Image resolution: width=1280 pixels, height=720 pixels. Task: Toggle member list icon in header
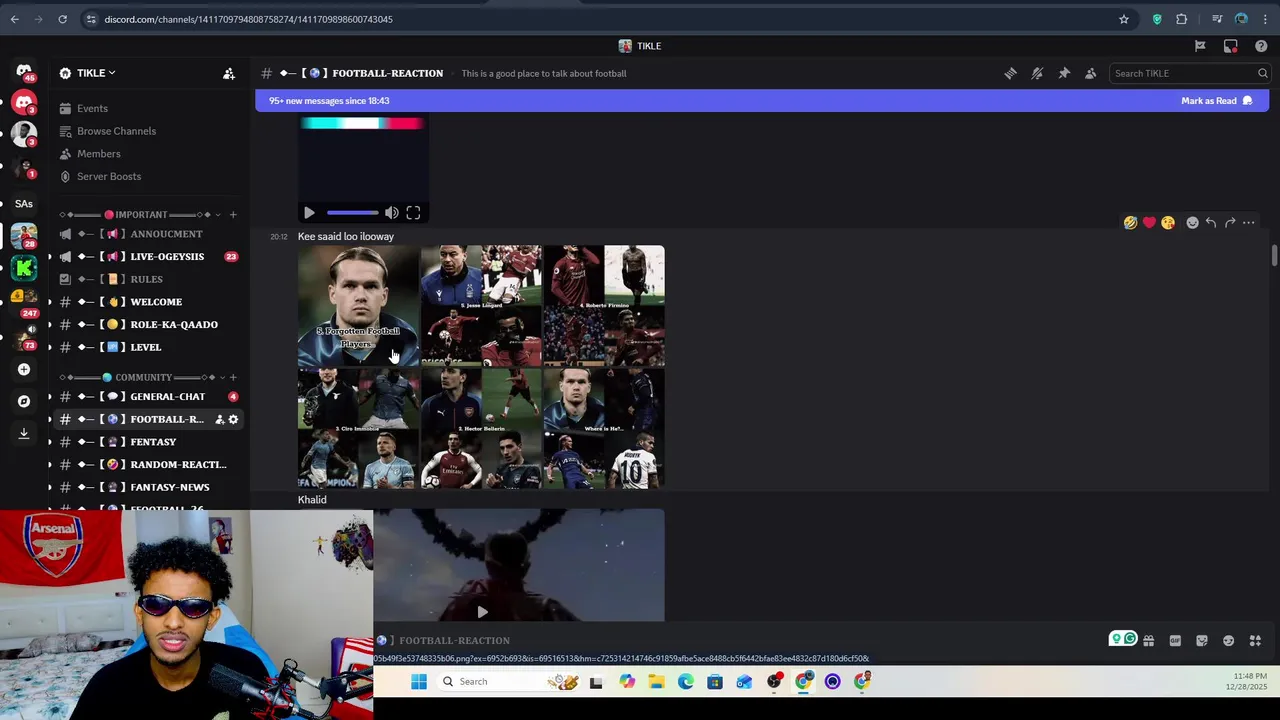point(1091,73)
